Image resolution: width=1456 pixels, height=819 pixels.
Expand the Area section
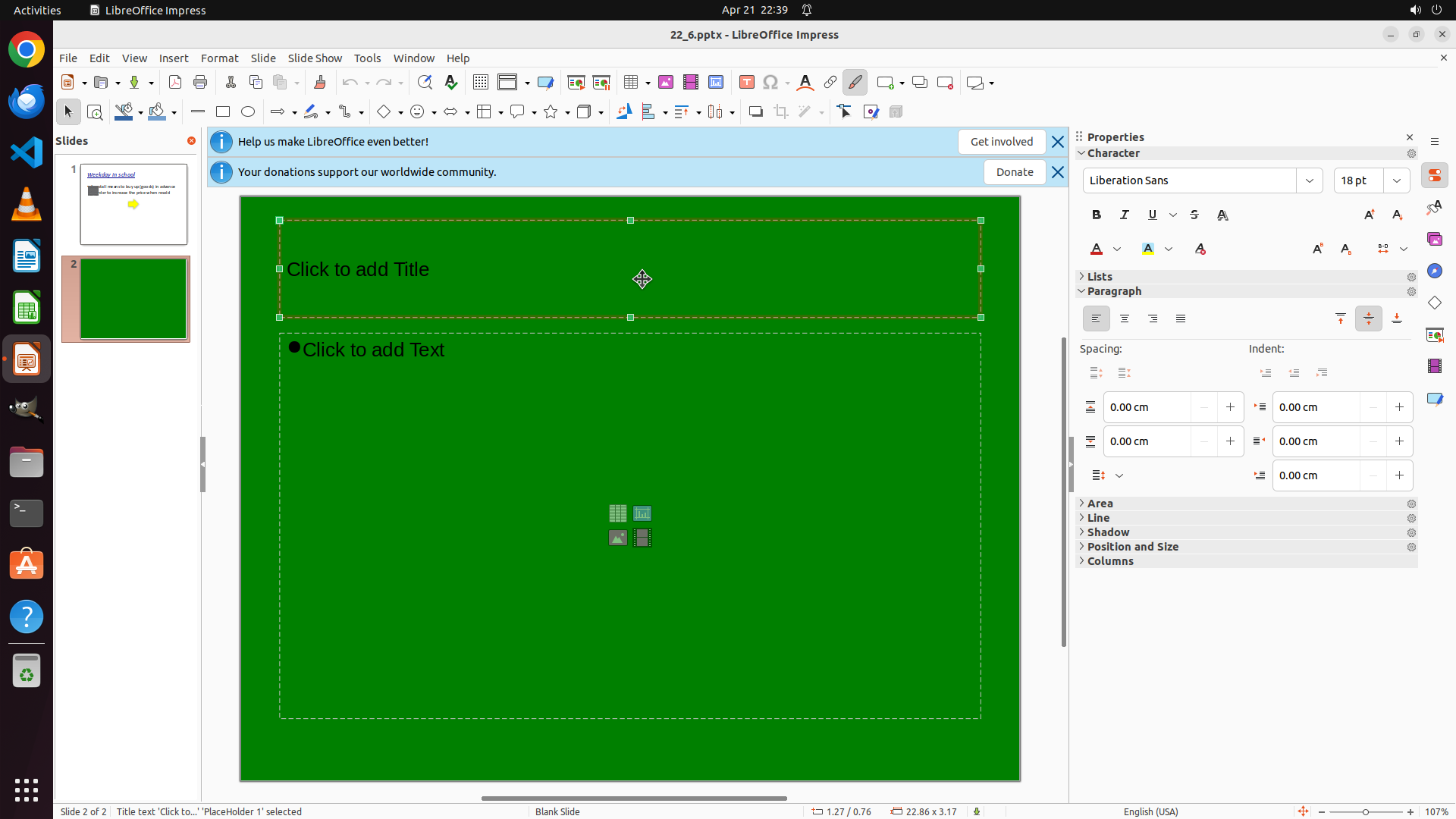pyautogui.click(x=1100, y=504)
